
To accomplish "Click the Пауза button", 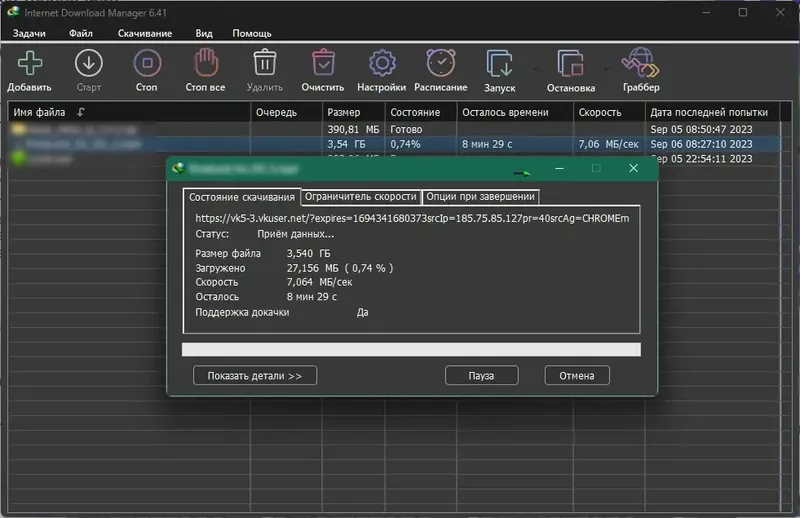I will tap(481, 376).
